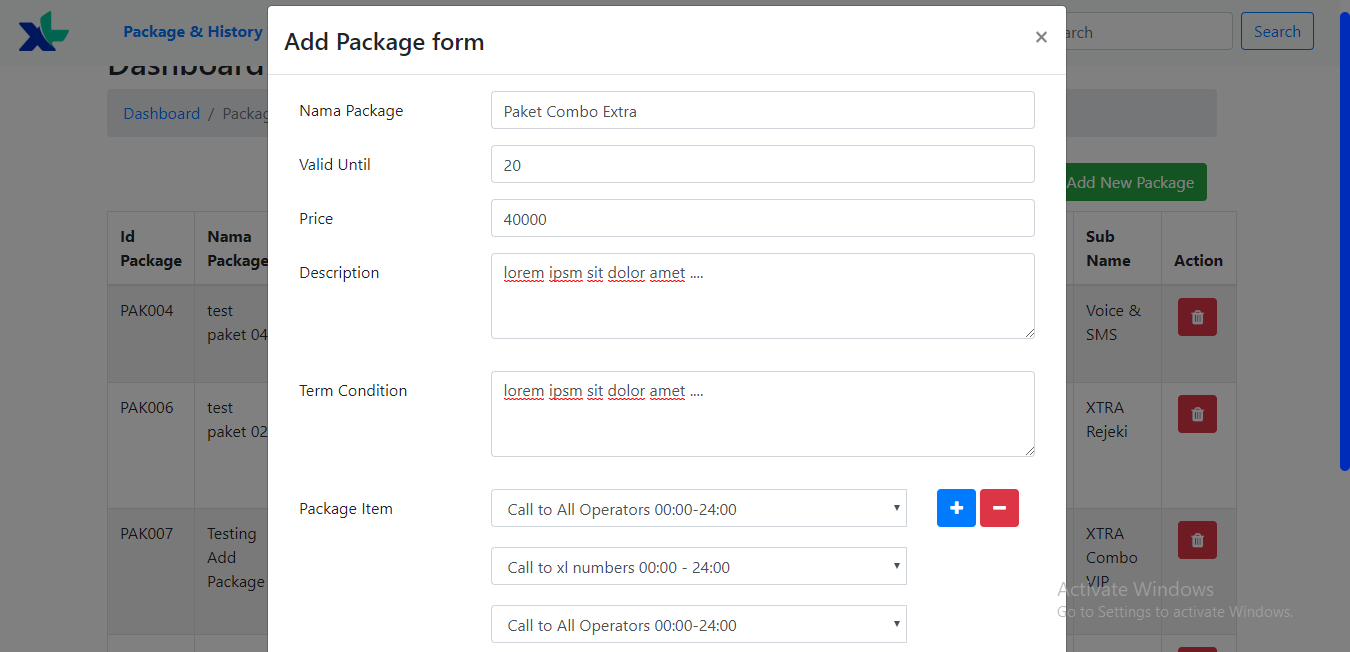The width and height of the screenshot is (1350, 652).
Task: Delete the PAK006 package using trash icon
Action: (1197, 413)
